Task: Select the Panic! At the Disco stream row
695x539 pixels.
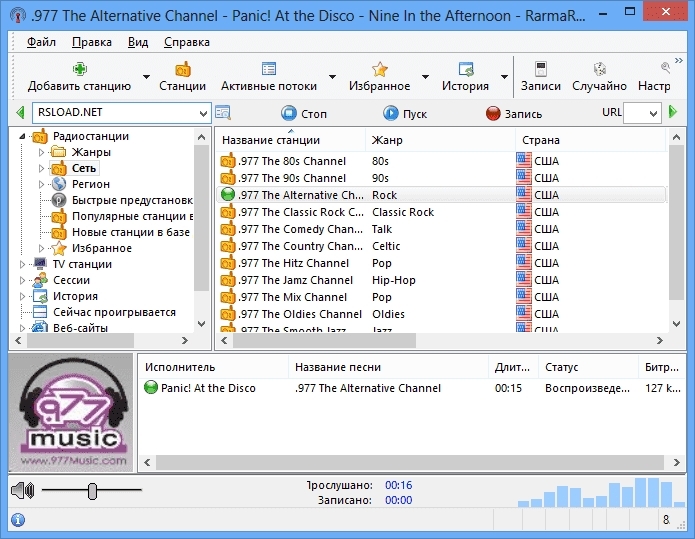Action: 412,388
